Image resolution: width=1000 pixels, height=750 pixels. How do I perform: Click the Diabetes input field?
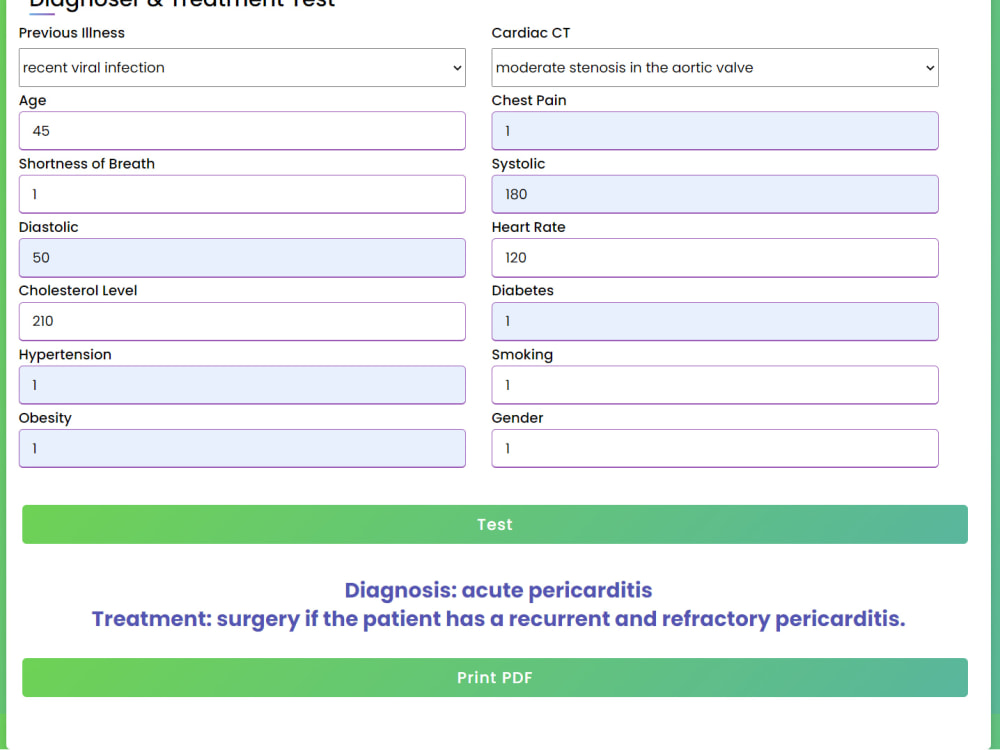(x=714, y=321)
